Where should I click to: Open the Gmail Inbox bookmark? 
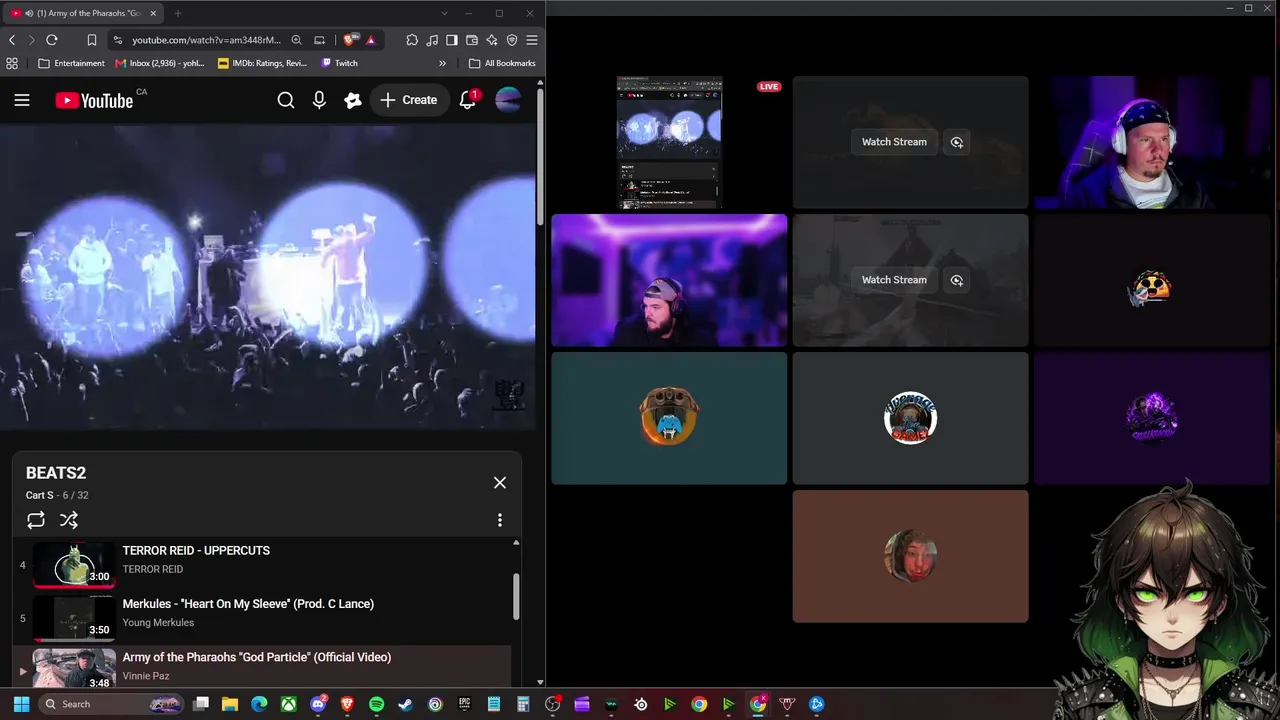(160, 63)
